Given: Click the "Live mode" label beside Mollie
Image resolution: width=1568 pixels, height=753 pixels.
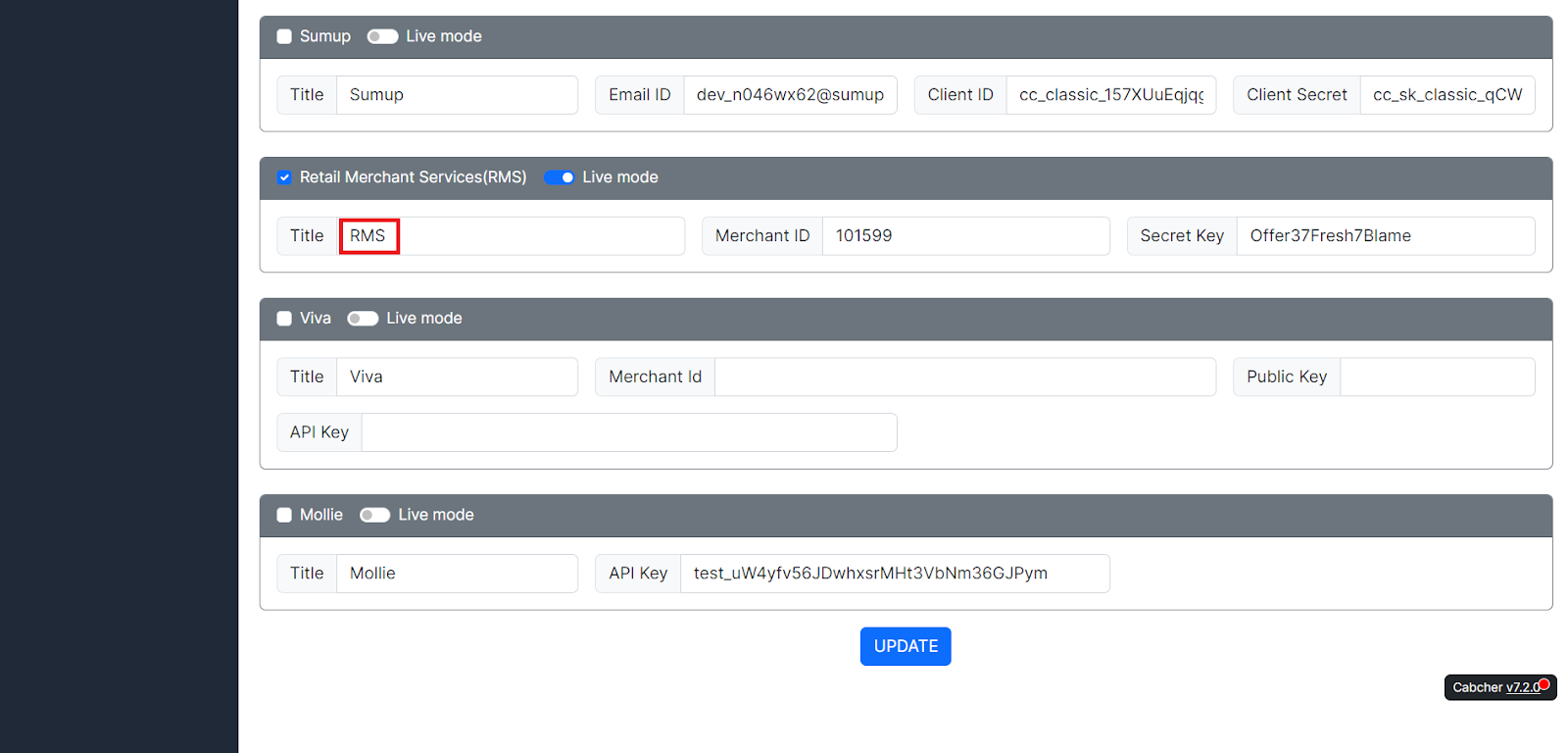Looking at the screenshot, I should tap(436, 515).
